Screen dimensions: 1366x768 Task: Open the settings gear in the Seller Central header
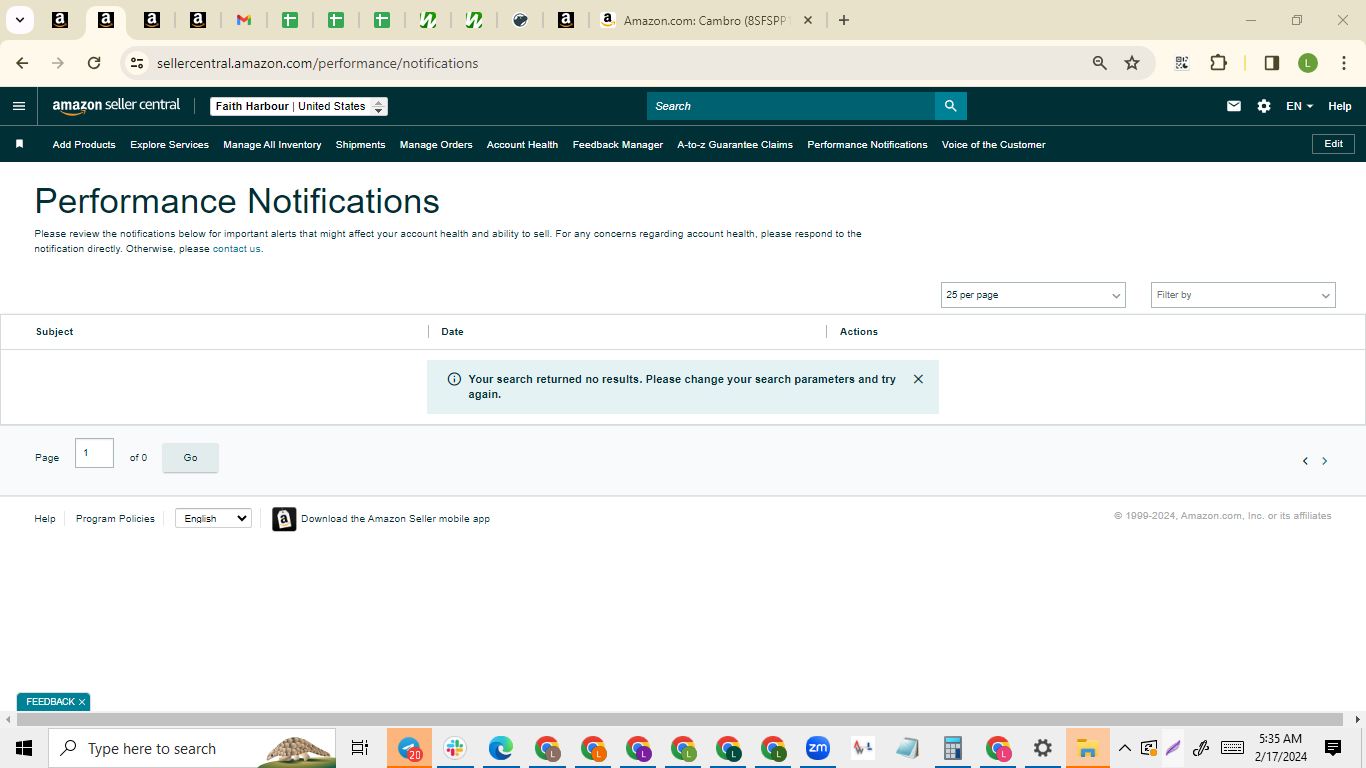(1264, 106)
